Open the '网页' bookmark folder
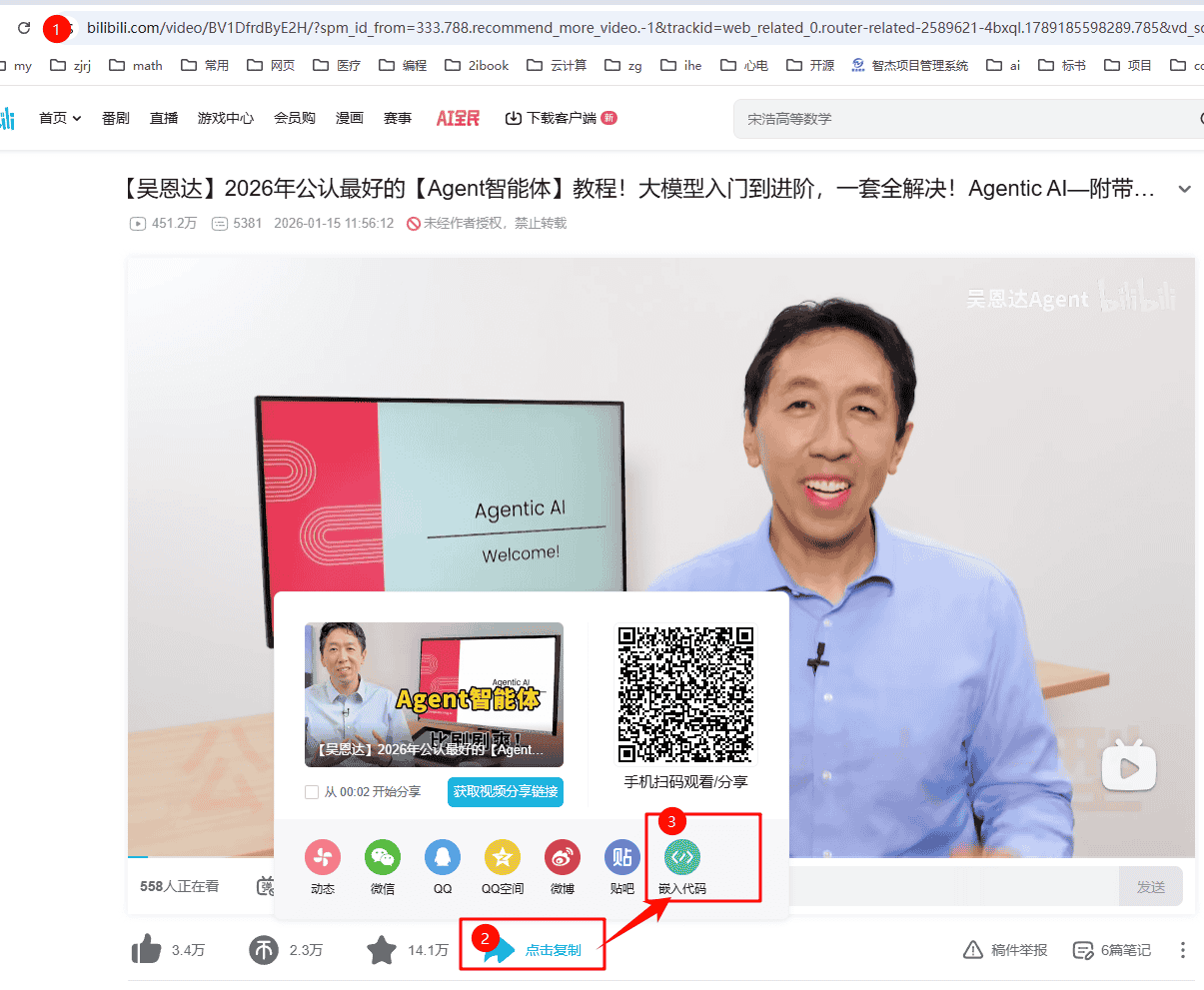1204x990 pixels. 271,66
